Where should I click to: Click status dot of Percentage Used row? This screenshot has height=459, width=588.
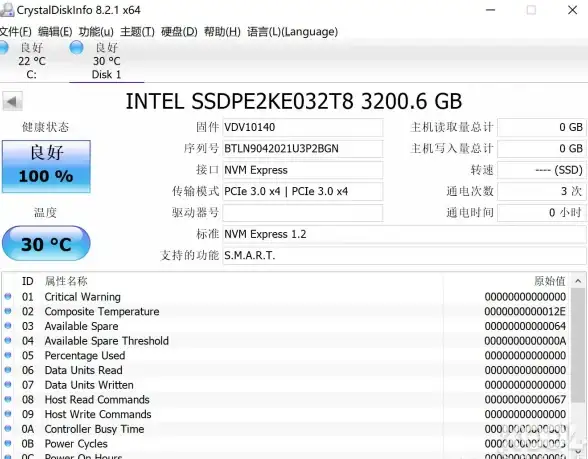click(x=8, y=355)
